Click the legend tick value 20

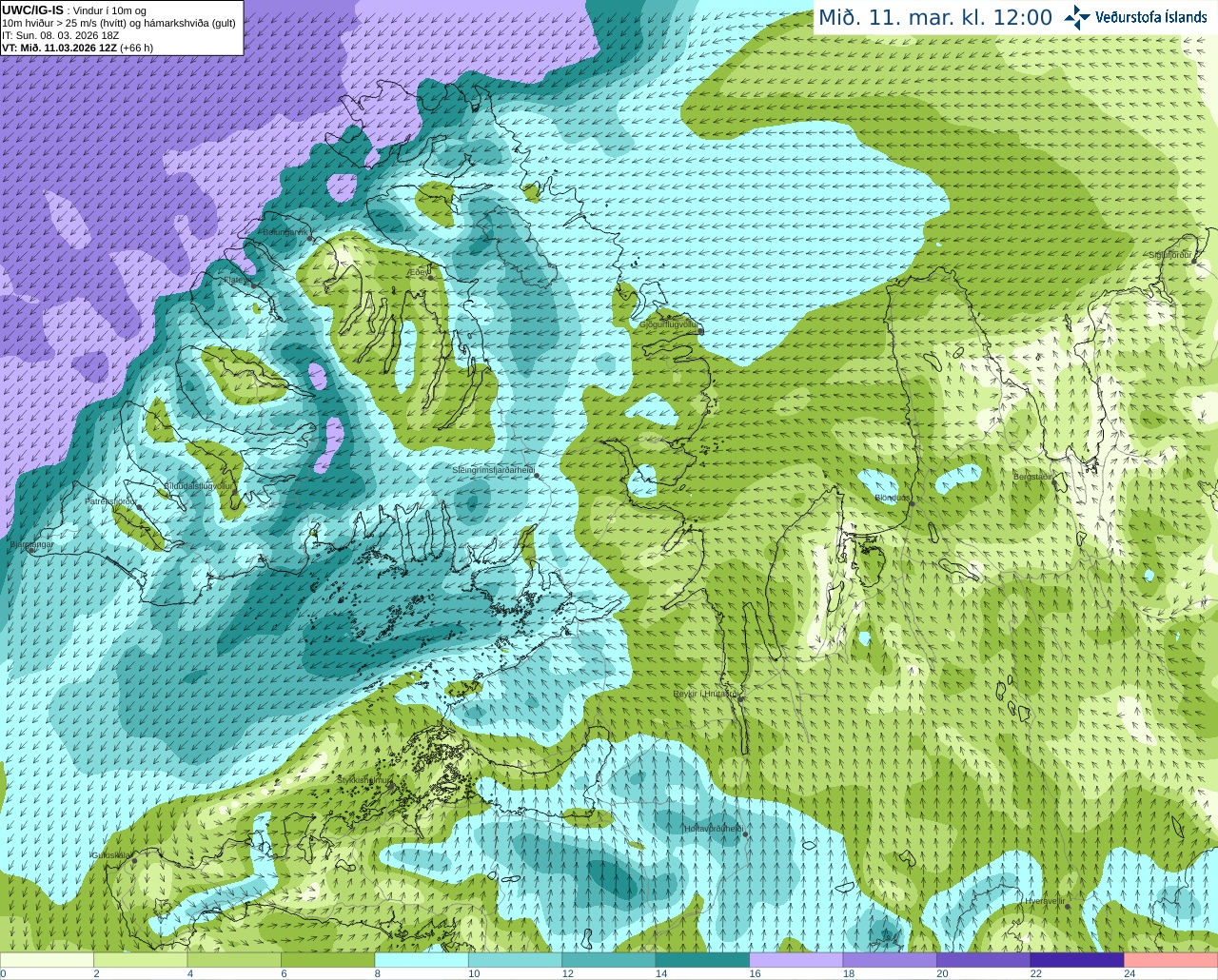coord(942,973)
